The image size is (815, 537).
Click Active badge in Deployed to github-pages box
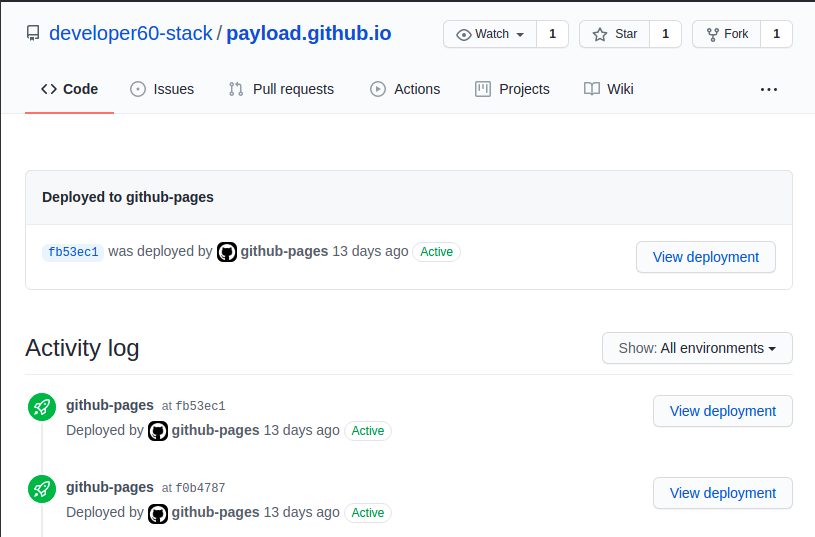point(437,252)
